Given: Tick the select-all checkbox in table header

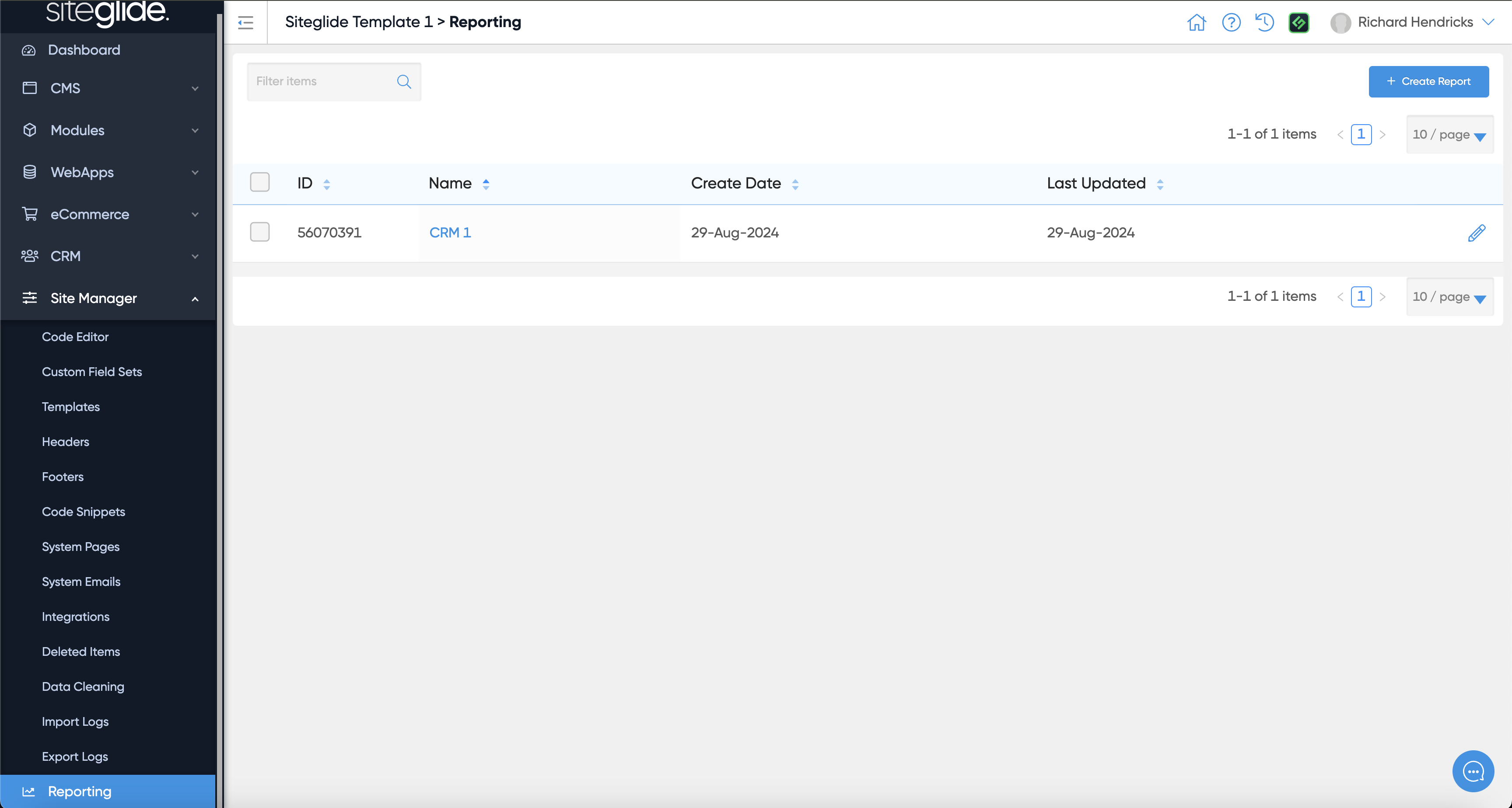Looking at the screenshot, I should click(x=259, y=182).
